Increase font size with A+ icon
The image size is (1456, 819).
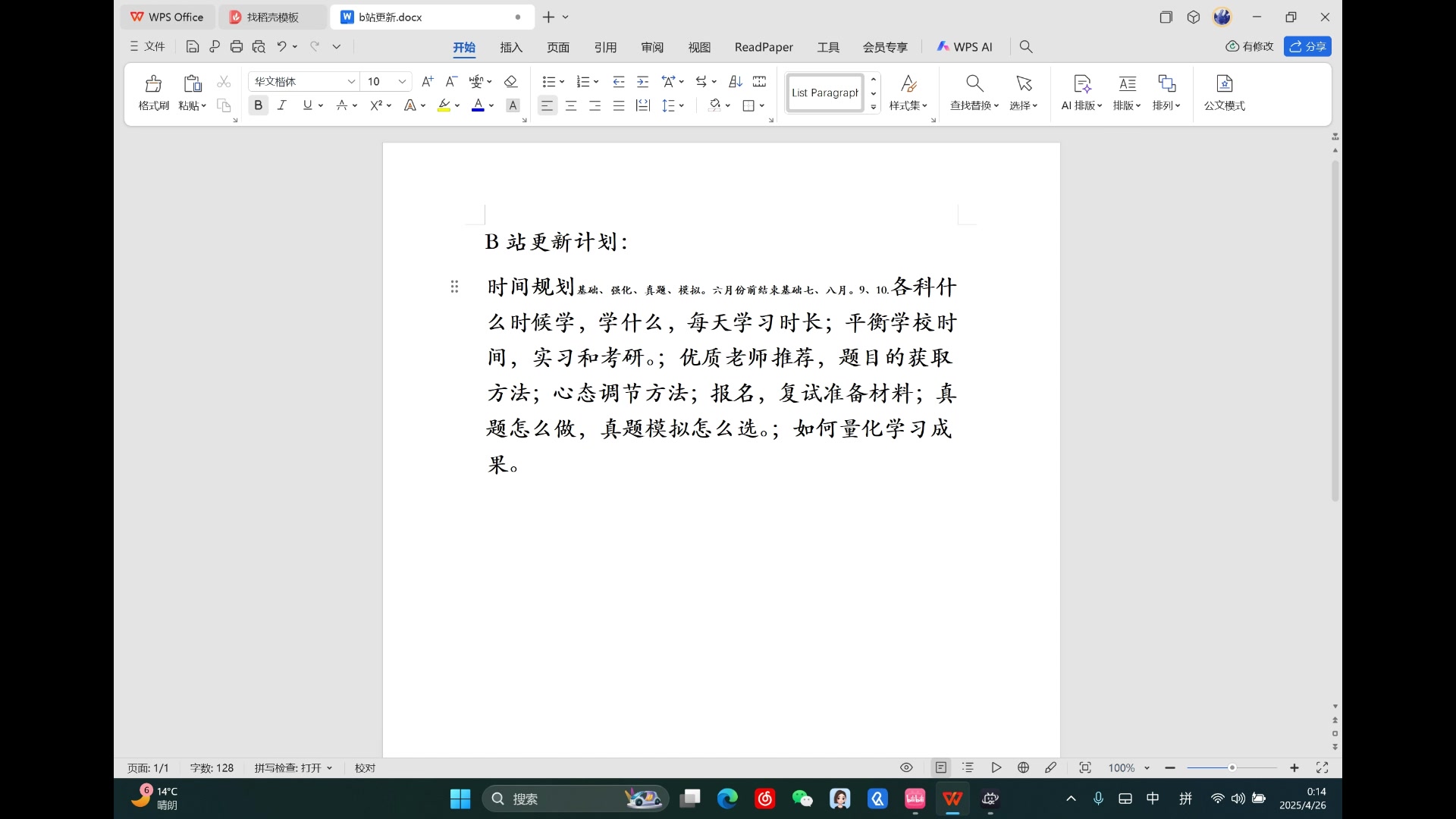[x=427, y=81]
